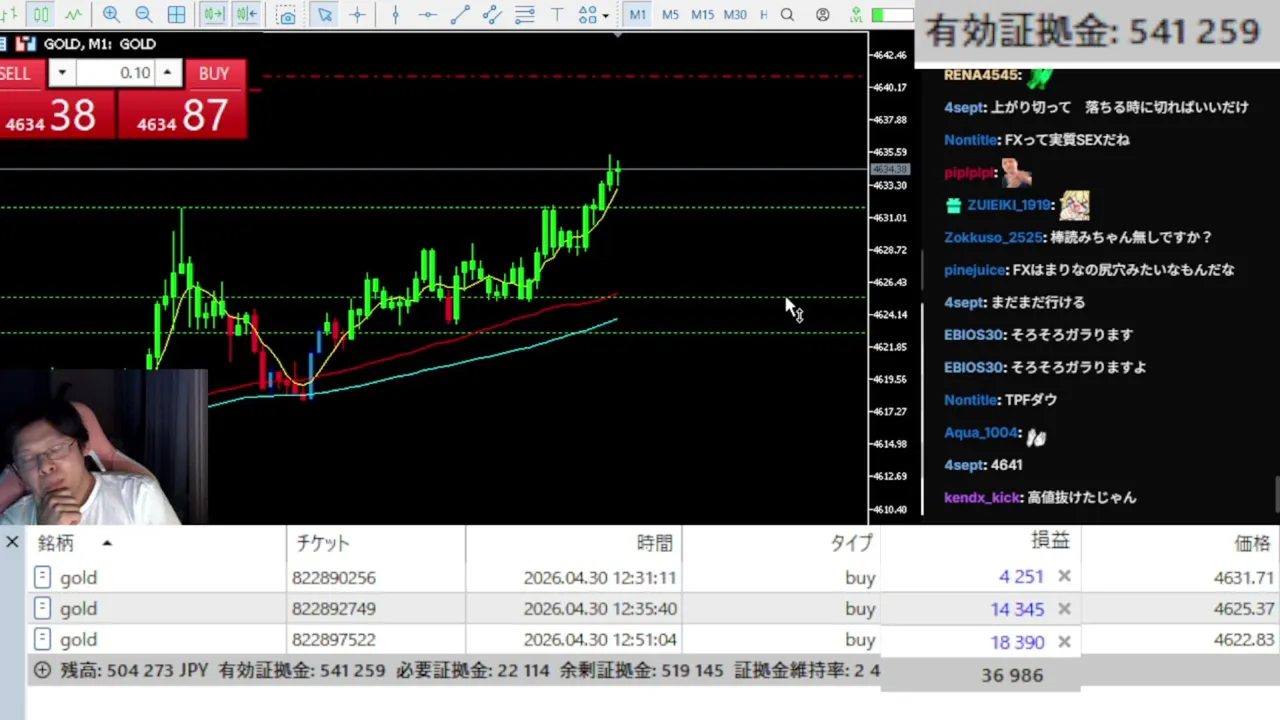Image resolution: width=1280 pixels, height=720 pixels.
Task: Click the green level progress bar
Action: (892, 15)
